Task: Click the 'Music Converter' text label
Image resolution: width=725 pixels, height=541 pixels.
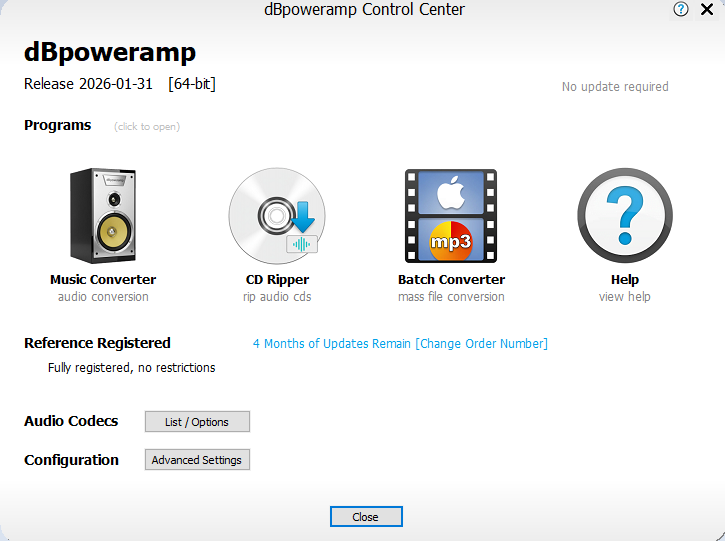Action: [x=103, y=280]
